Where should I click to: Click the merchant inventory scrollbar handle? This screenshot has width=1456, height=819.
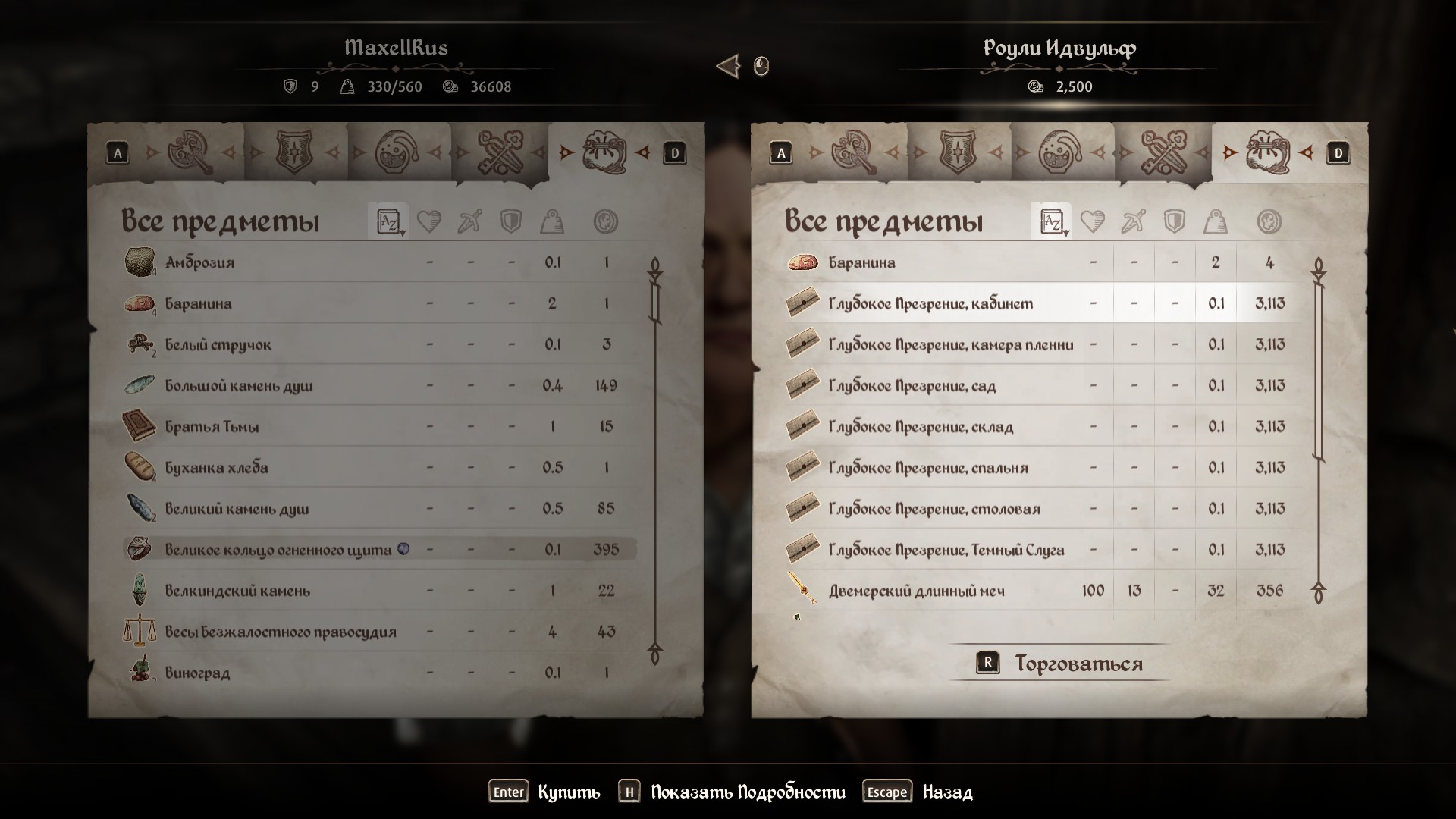pos(1319,372)
